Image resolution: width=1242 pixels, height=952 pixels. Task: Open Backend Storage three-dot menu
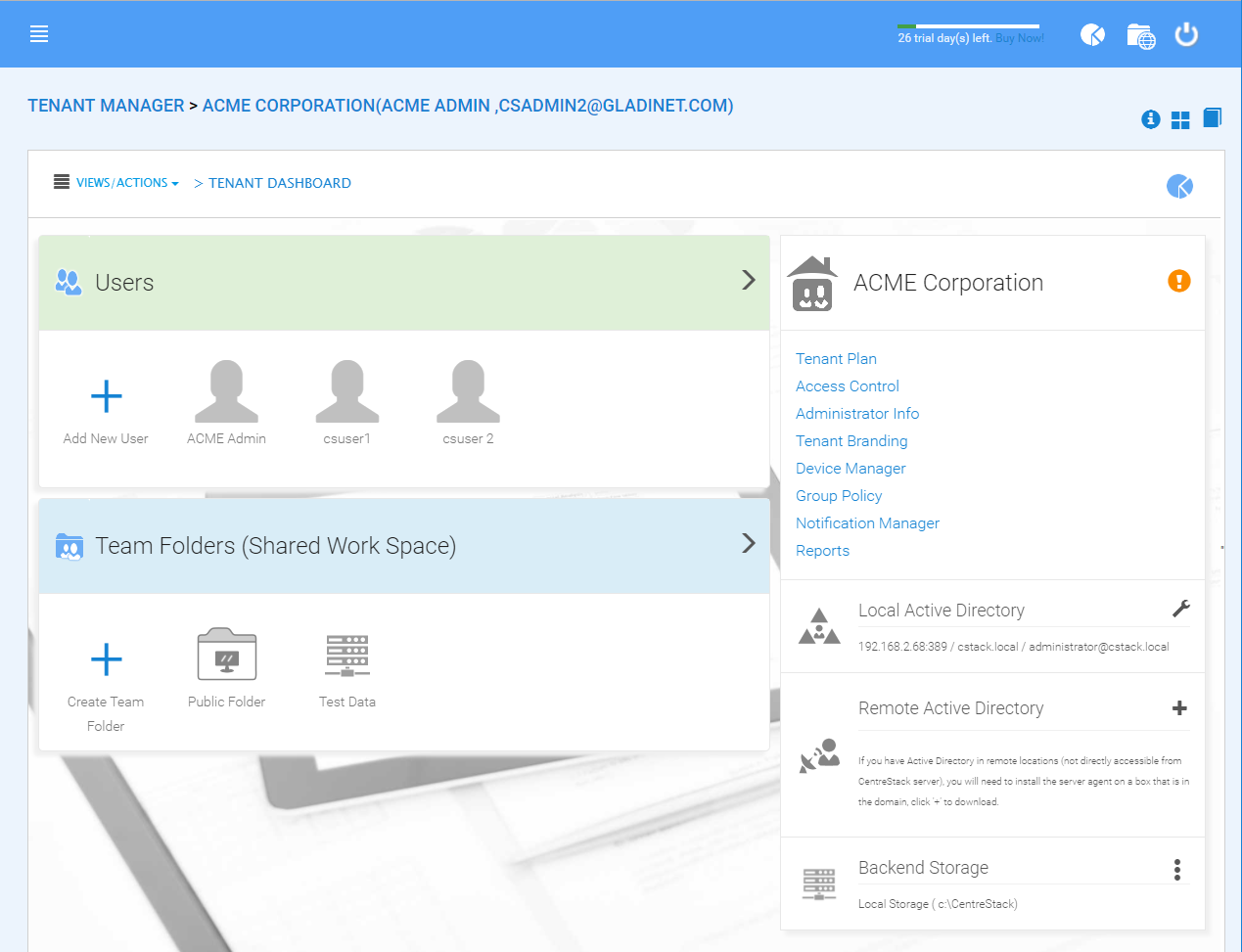pyautogui.click(x=1177, y=869)
